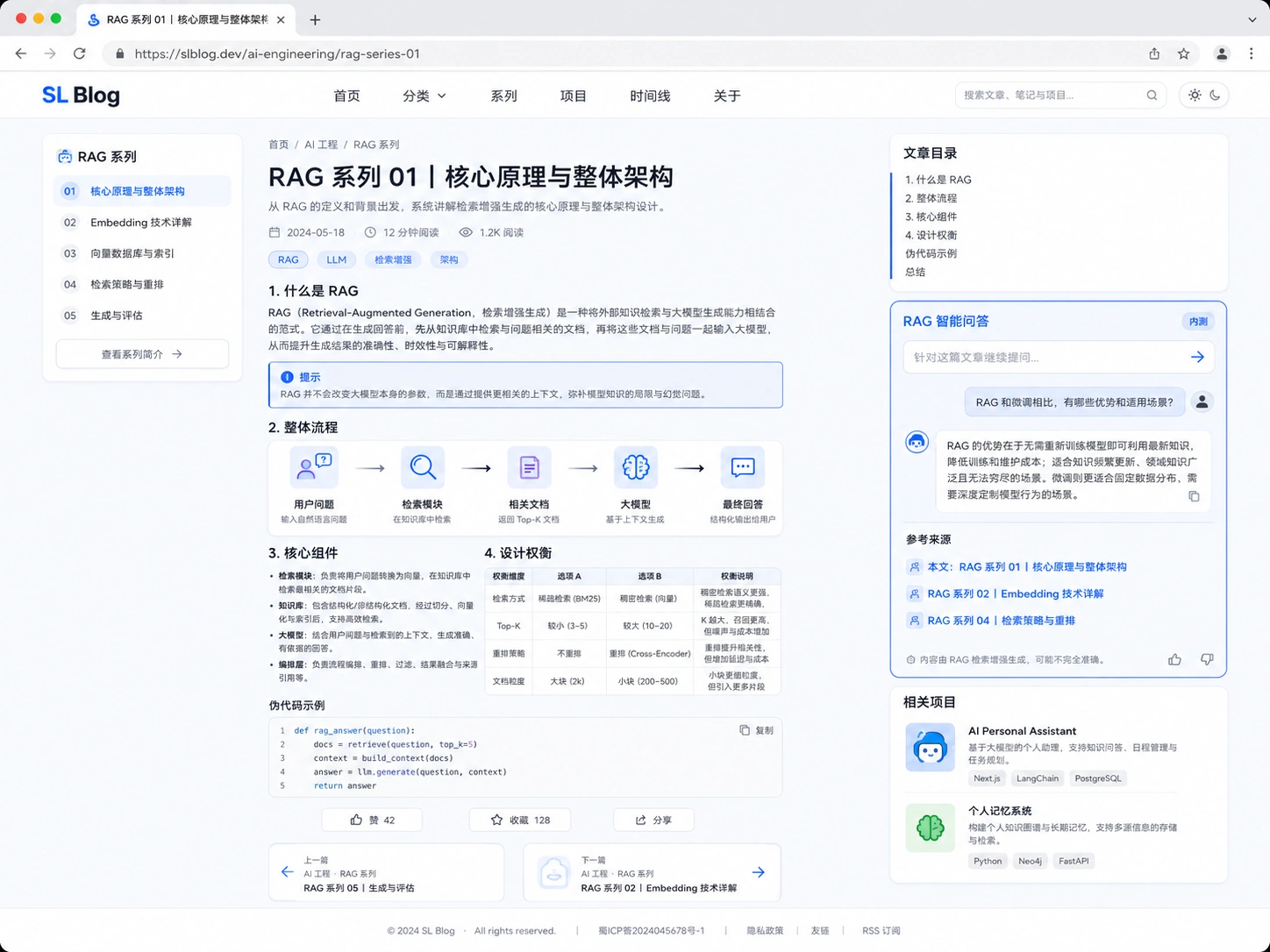Select Embedding 技术详解 in the series list
The image size is (1270, 952).
click(142, 223)
